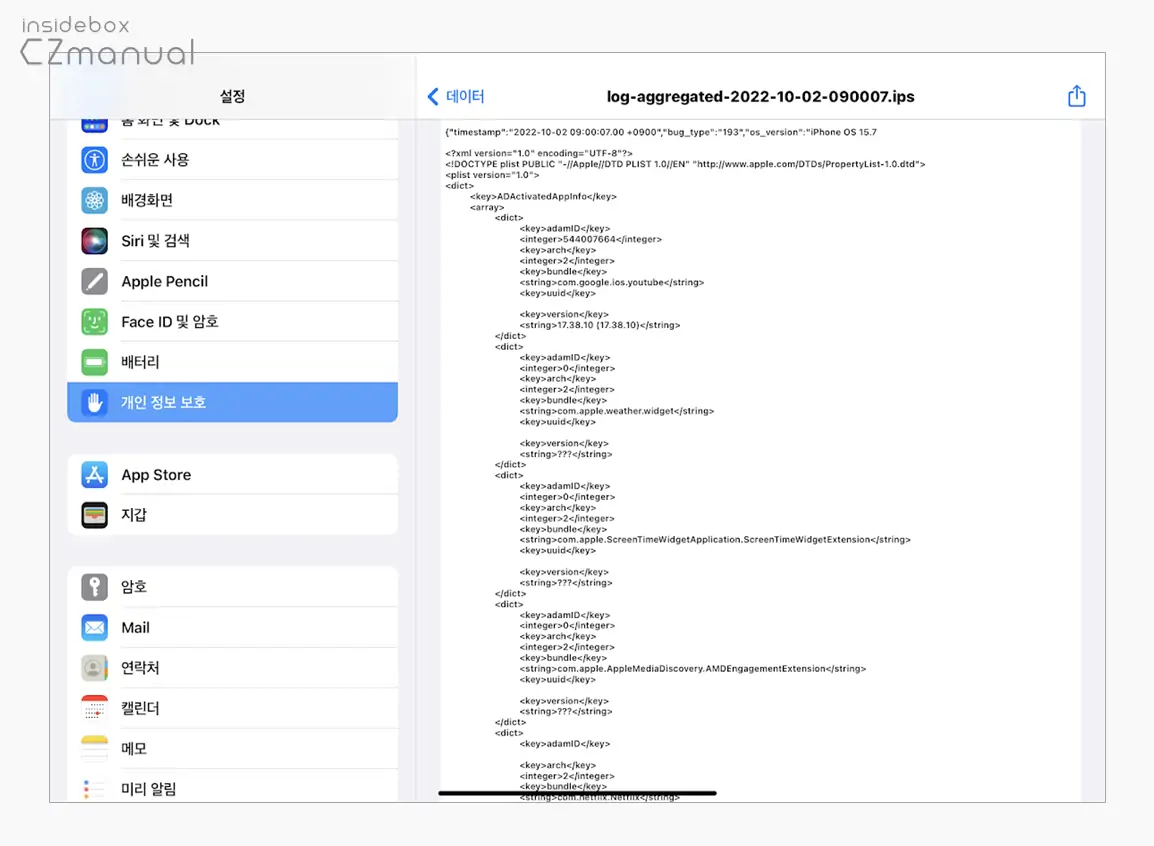Click the Siri 및 검색 icon

[94, 241]
